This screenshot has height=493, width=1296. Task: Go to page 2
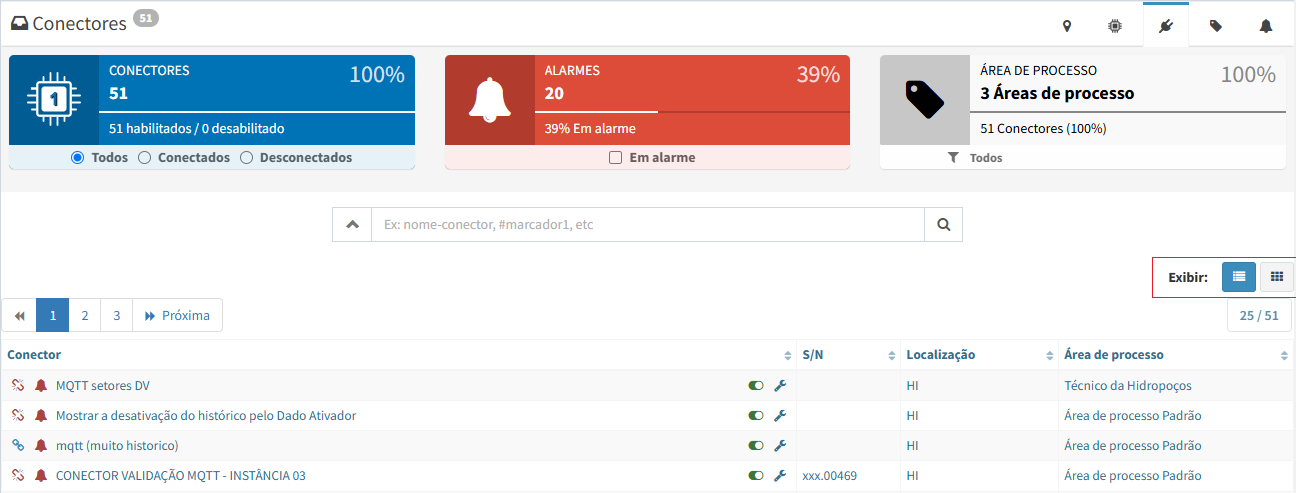click(85, 315)
